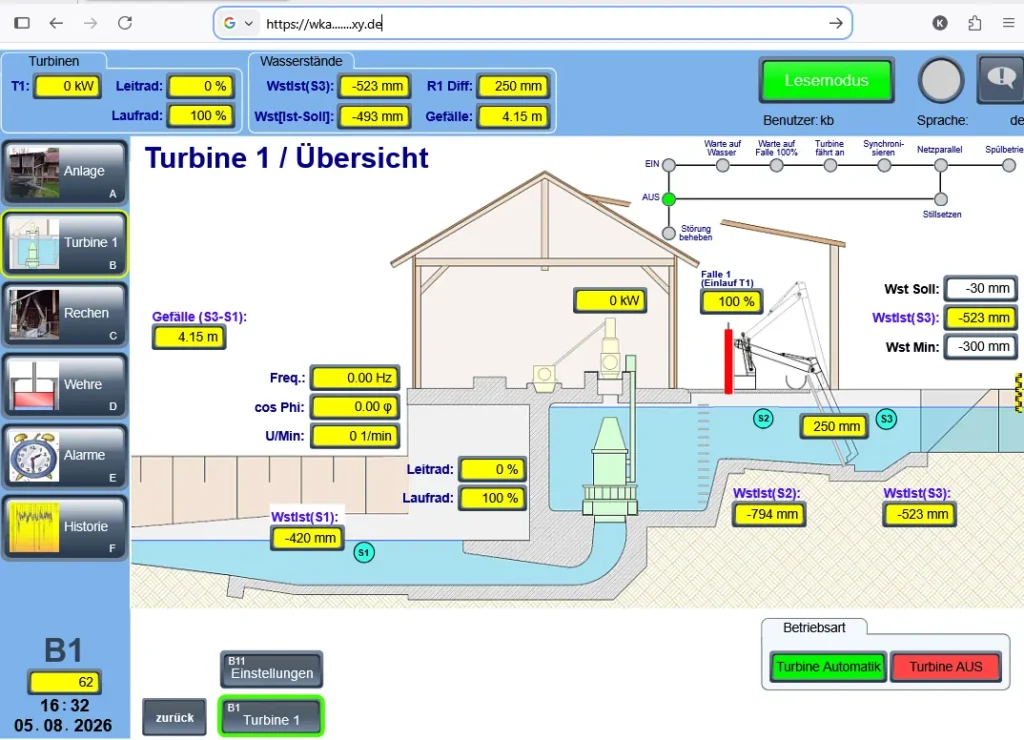Select the Warte auf Falle 100% node
This screenshot has width=1024, height=740.
coord(776,165)
